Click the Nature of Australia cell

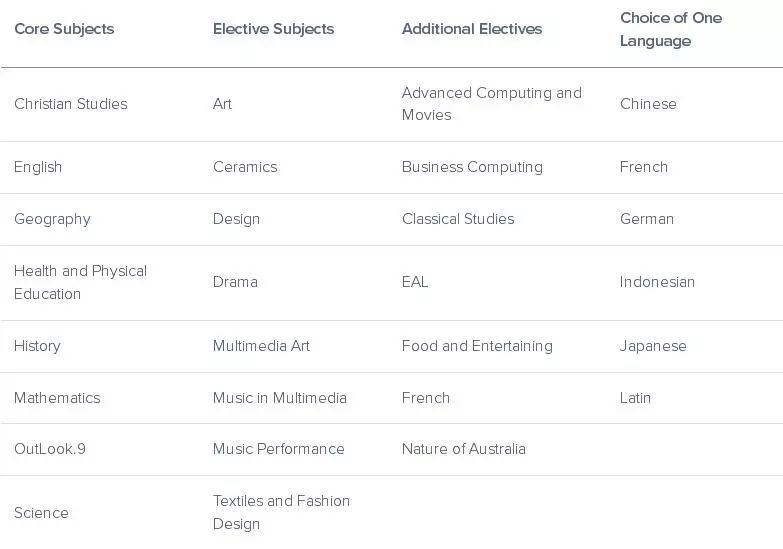pos(463,449)
